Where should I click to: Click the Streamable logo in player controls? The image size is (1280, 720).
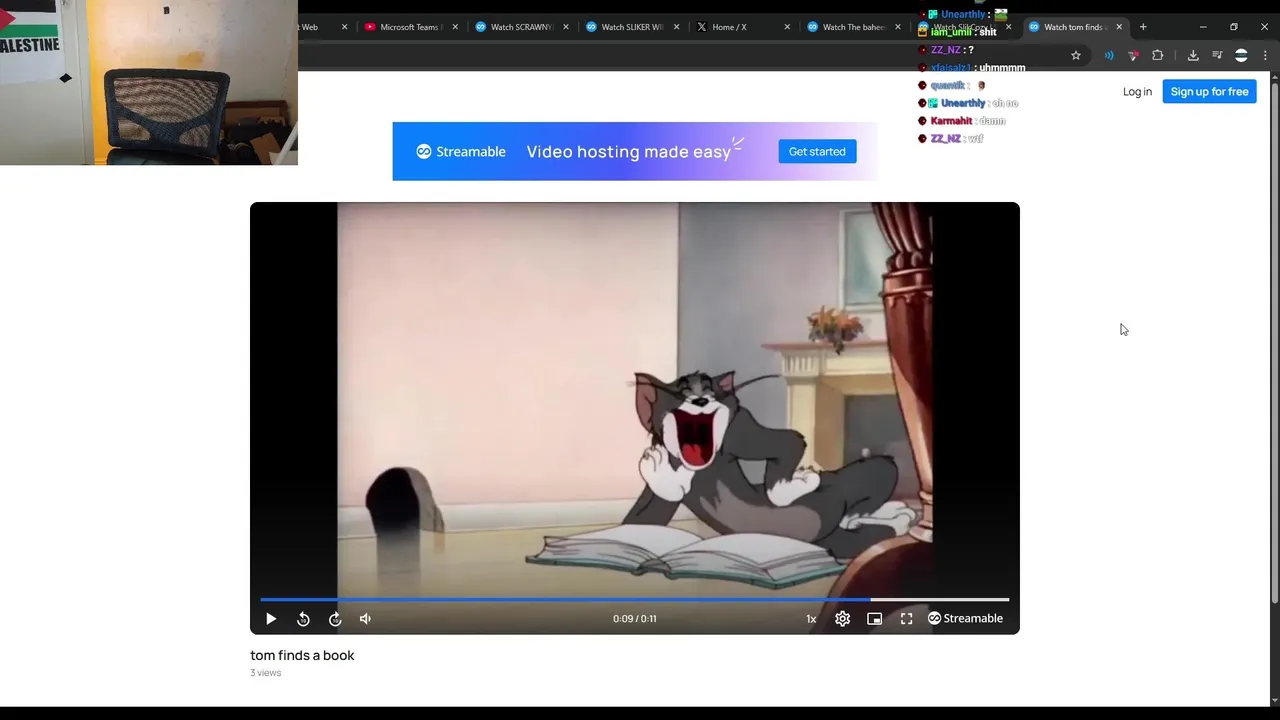(x=965, y=619)
